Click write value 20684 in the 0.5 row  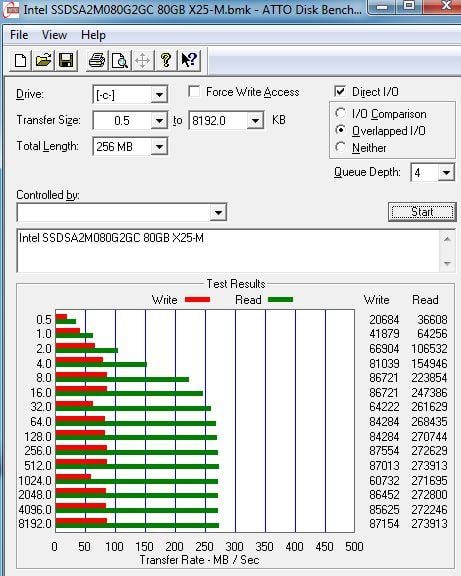pyautogui.click(x=384, y=320)
